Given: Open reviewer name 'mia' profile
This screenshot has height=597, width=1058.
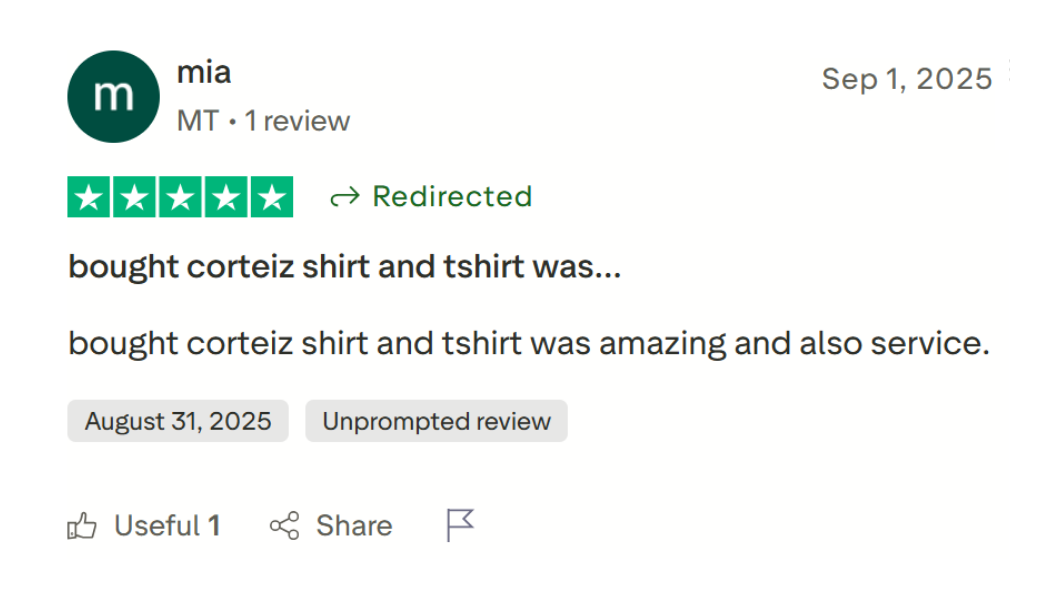Looking at the screenshot, I should coord(203,73).
